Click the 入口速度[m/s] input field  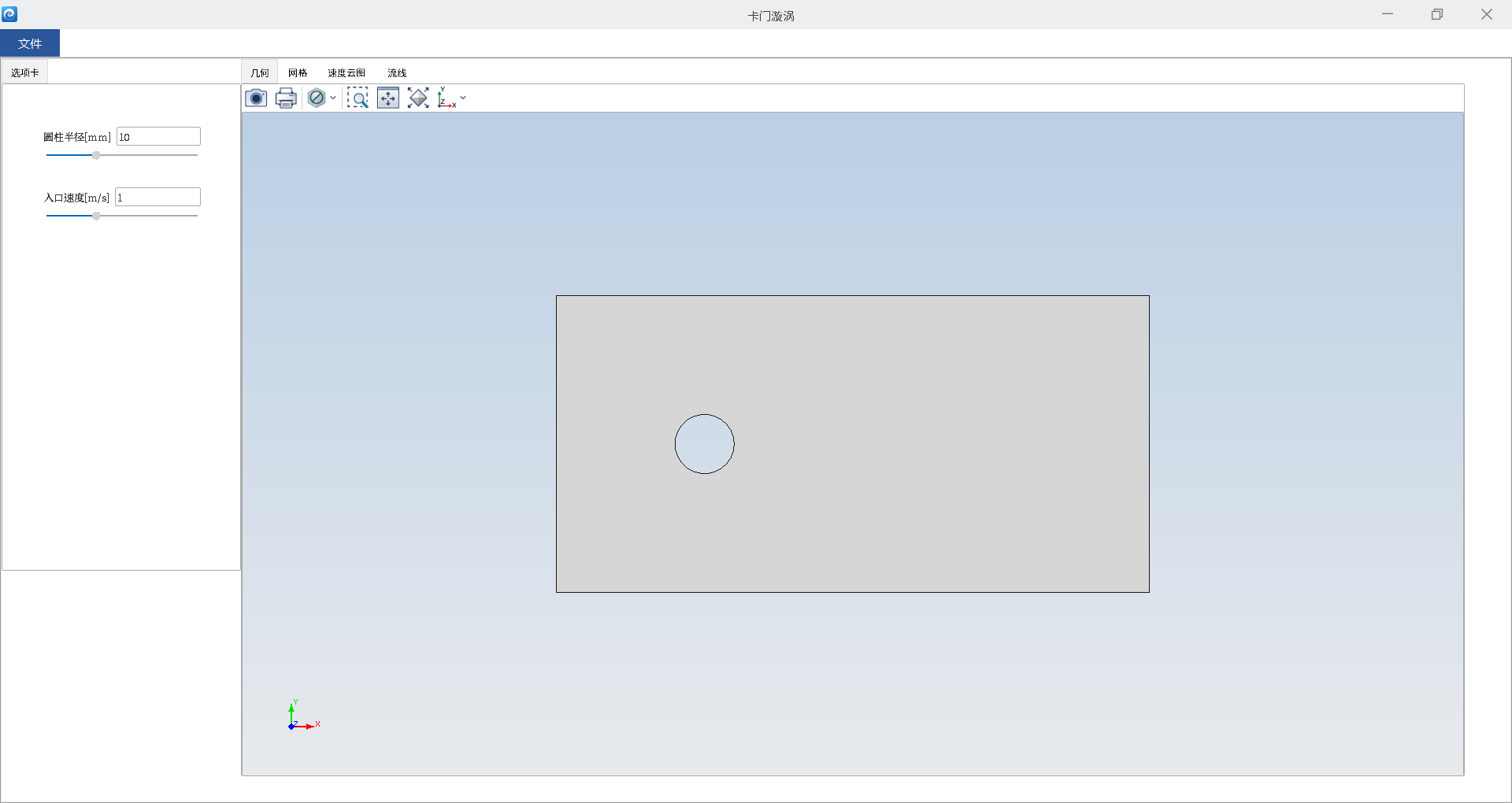tap(157, 198)
